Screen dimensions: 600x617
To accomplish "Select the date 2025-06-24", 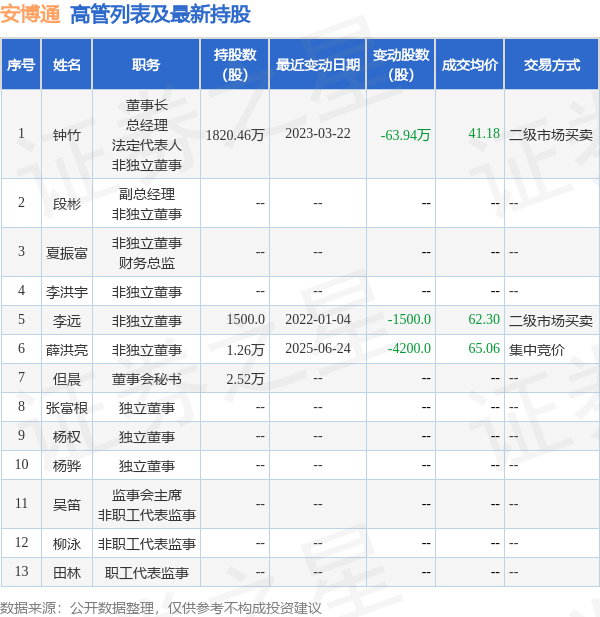I will tap(318, 348).
